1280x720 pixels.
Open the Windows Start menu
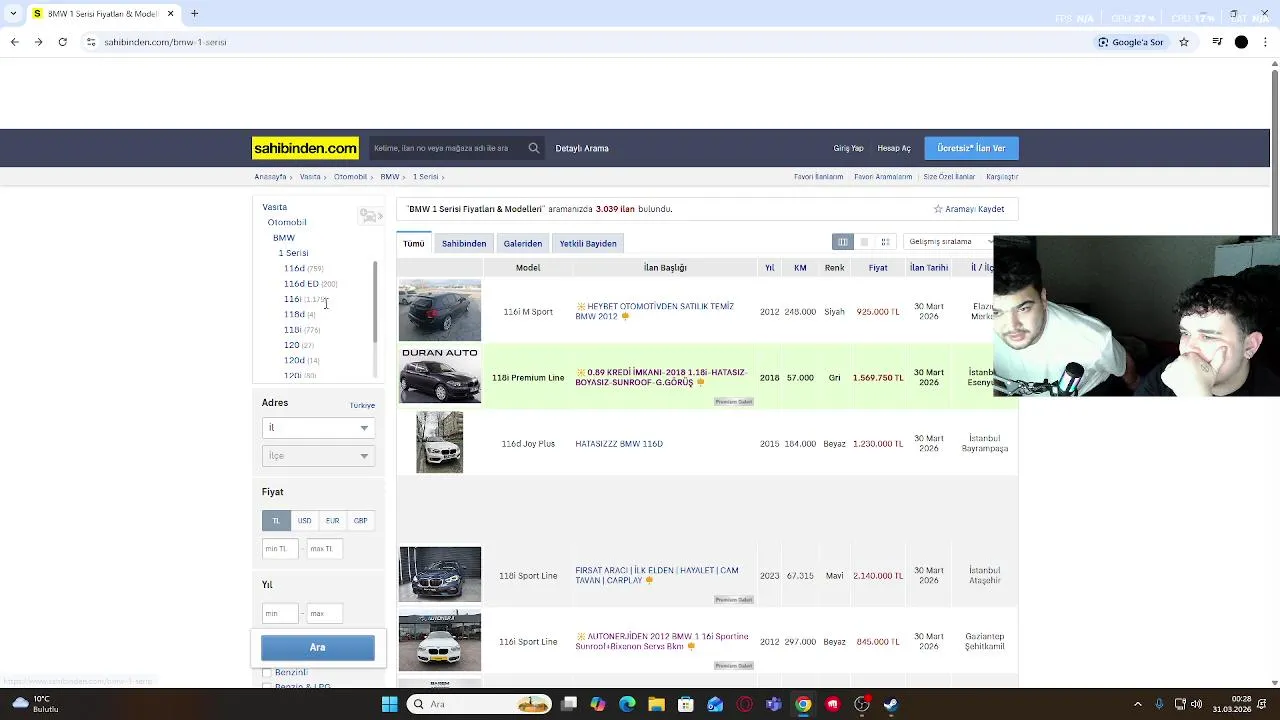pos(389,704)
